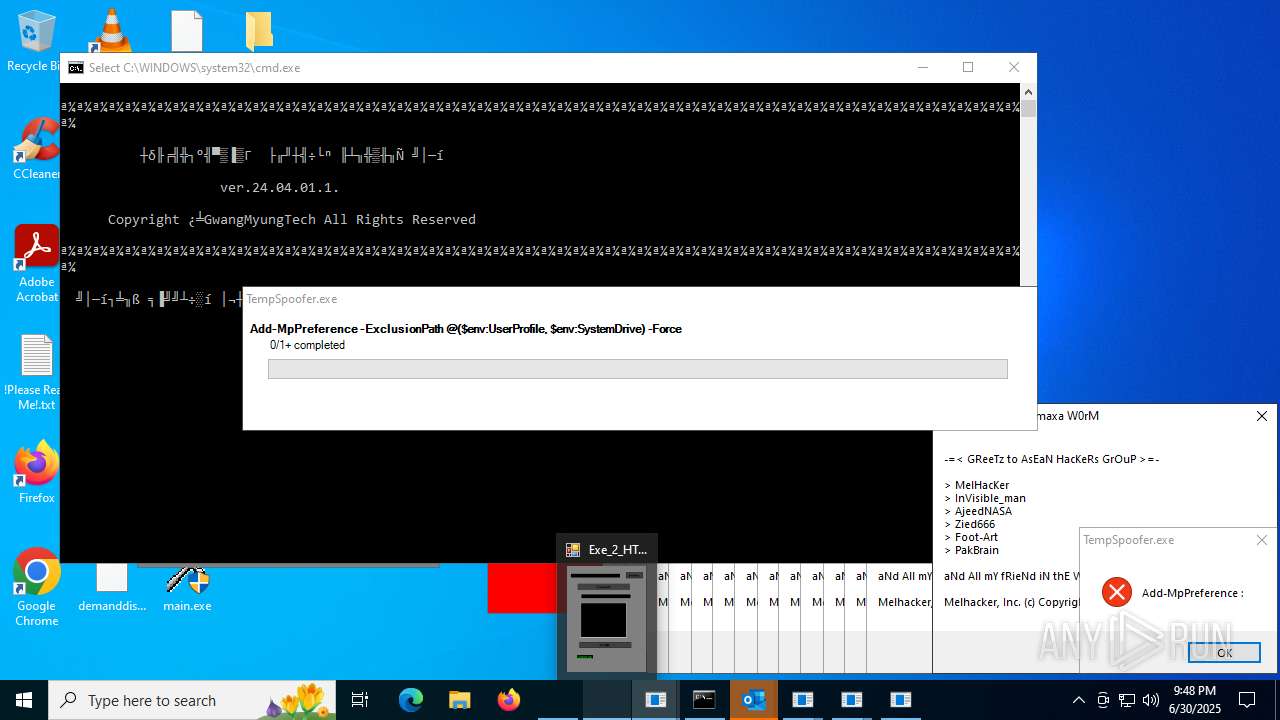Open Outlook from the taskbar
This screenshot has width=1280, height=720.
click(753, 700)
